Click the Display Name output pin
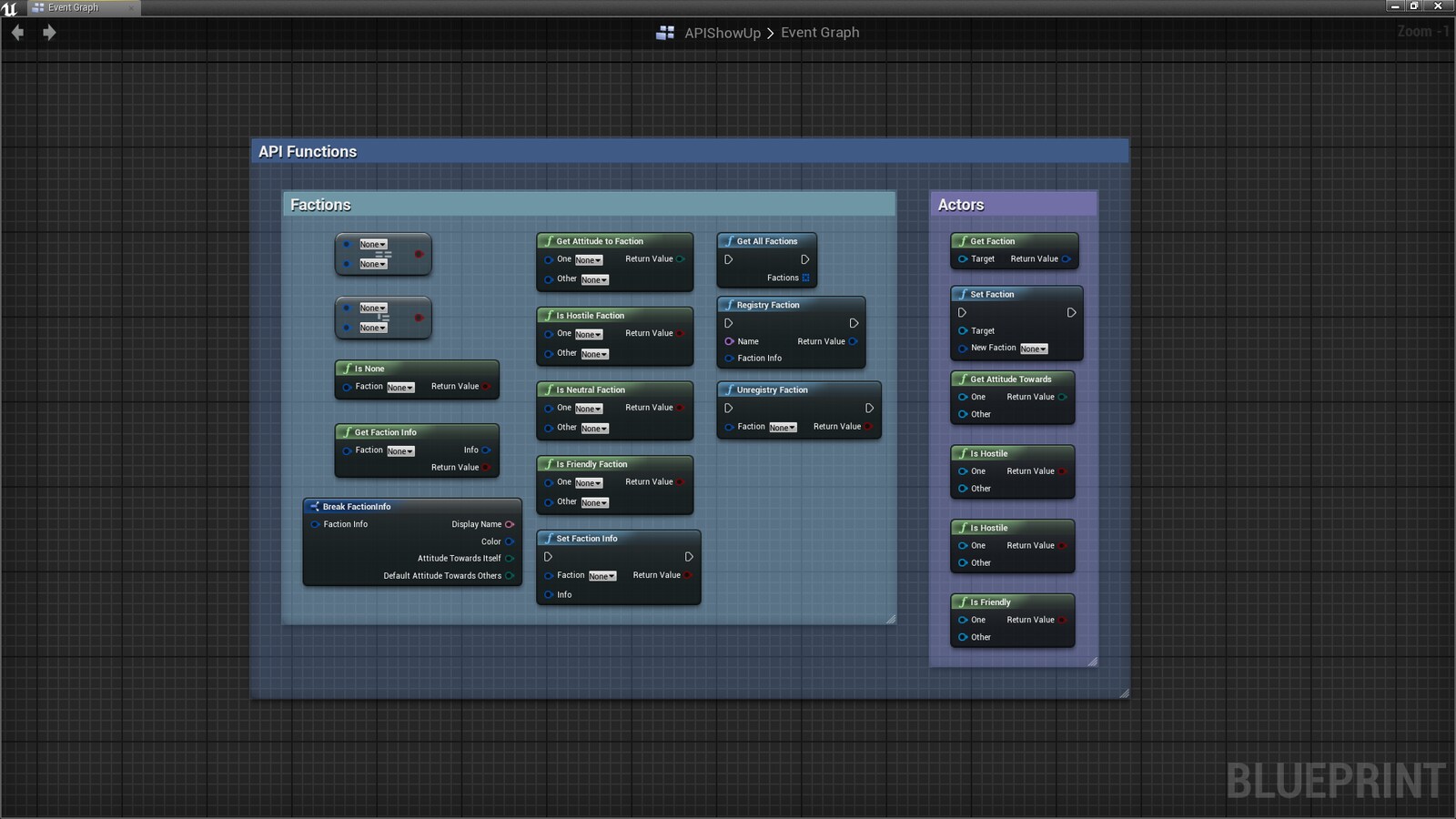 (510, 524)
